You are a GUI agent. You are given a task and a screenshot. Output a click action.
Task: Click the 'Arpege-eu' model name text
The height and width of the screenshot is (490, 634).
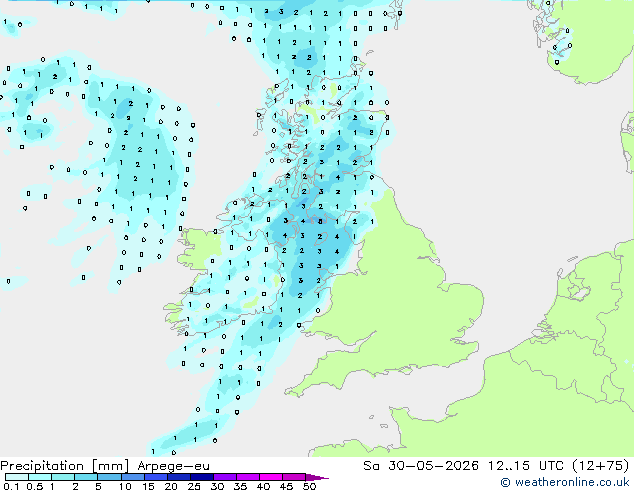click(173, 466)
